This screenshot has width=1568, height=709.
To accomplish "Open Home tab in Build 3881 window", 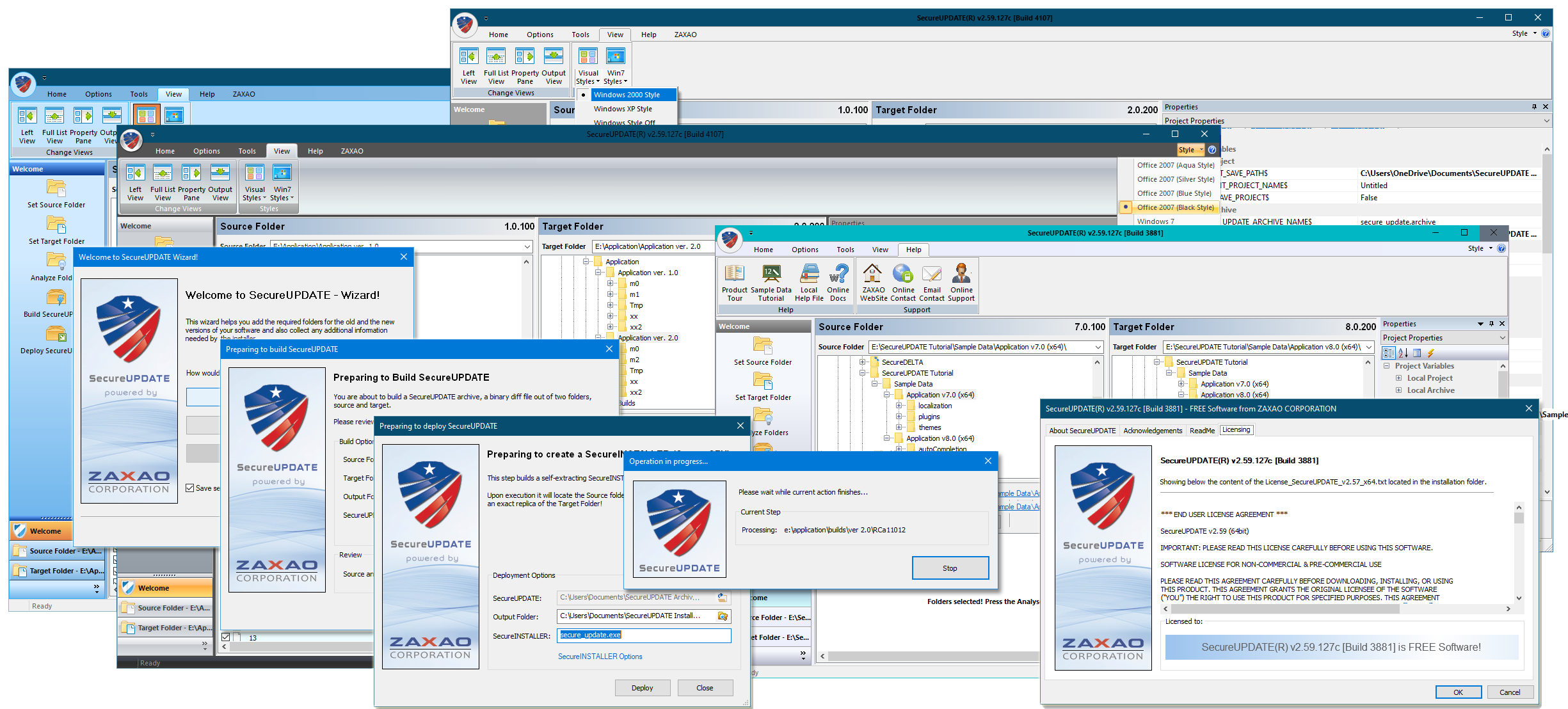I will 763,250.
